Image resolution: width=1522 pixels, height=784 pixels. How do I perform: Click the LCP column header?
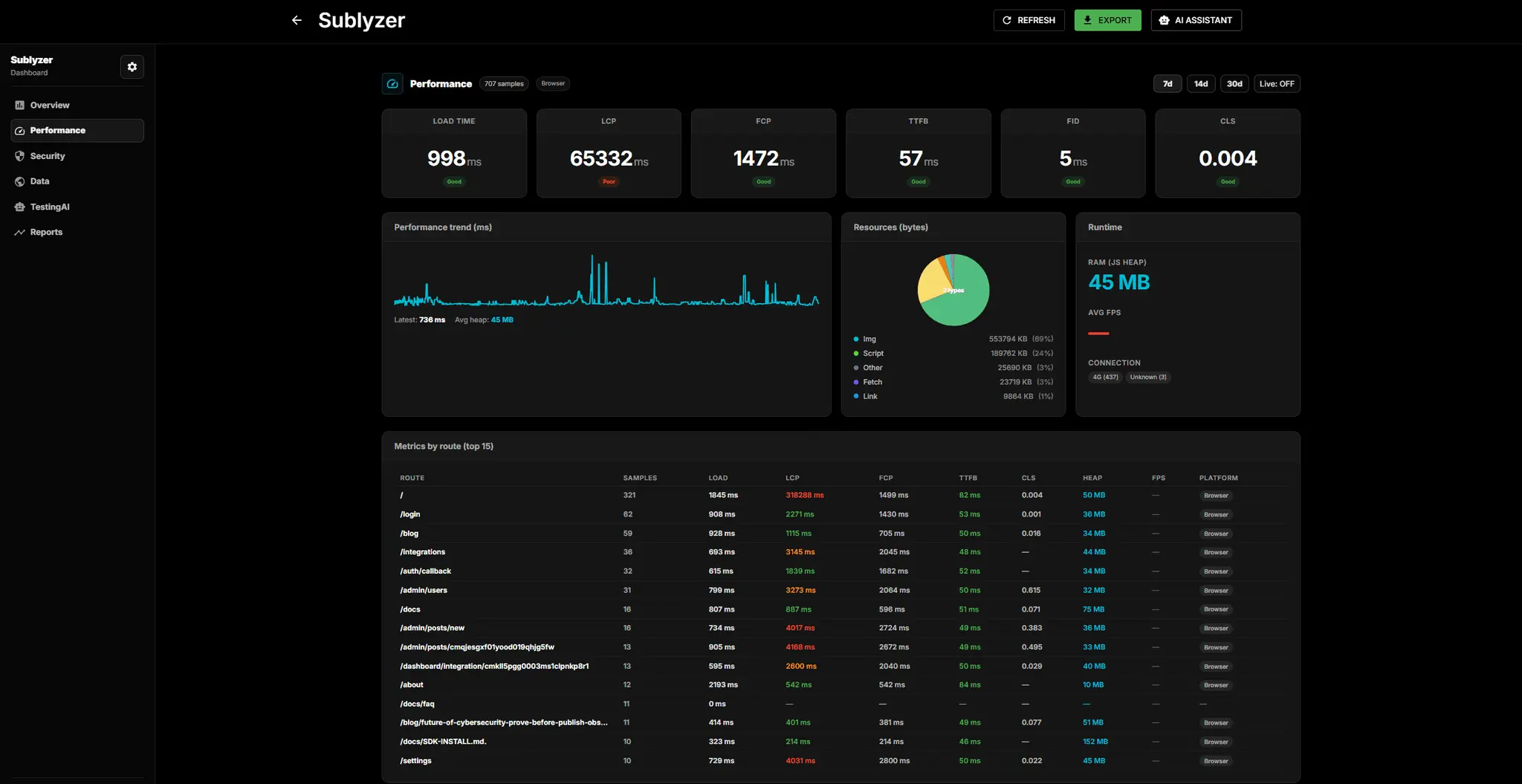[x=792, y=478]
